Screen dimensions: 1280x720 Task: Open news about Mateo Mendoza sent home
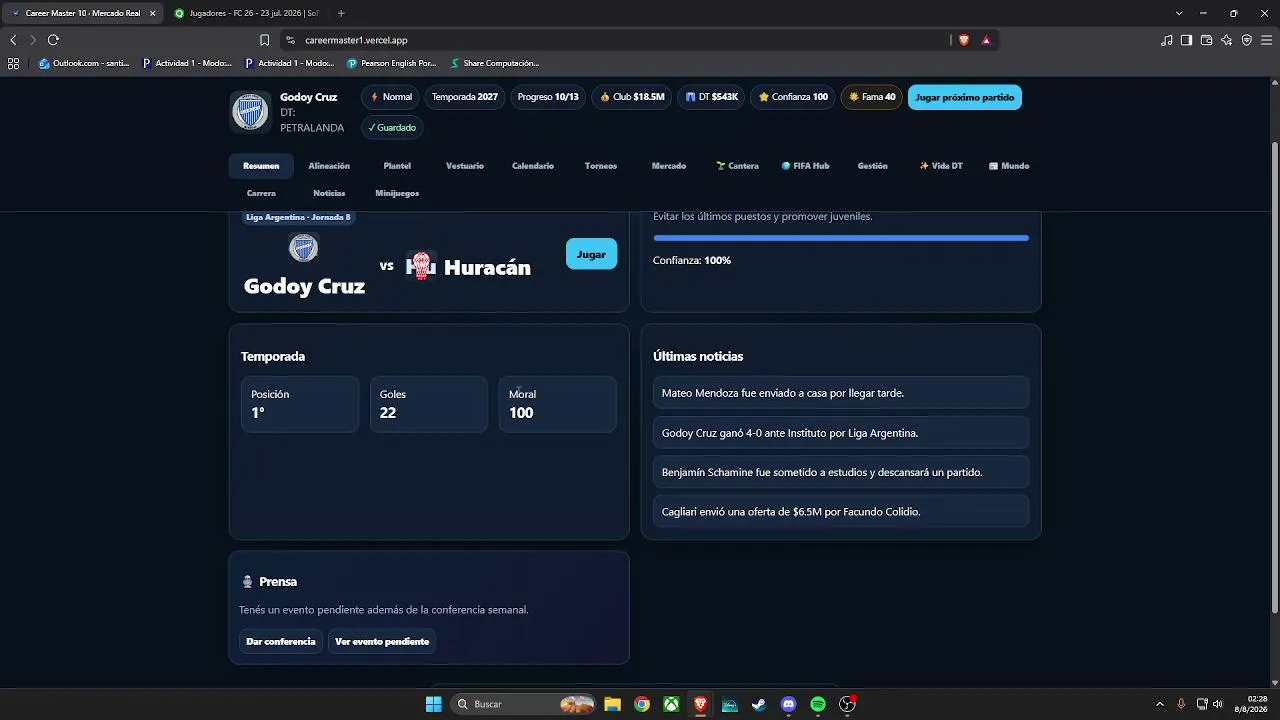tap(841, 393)
